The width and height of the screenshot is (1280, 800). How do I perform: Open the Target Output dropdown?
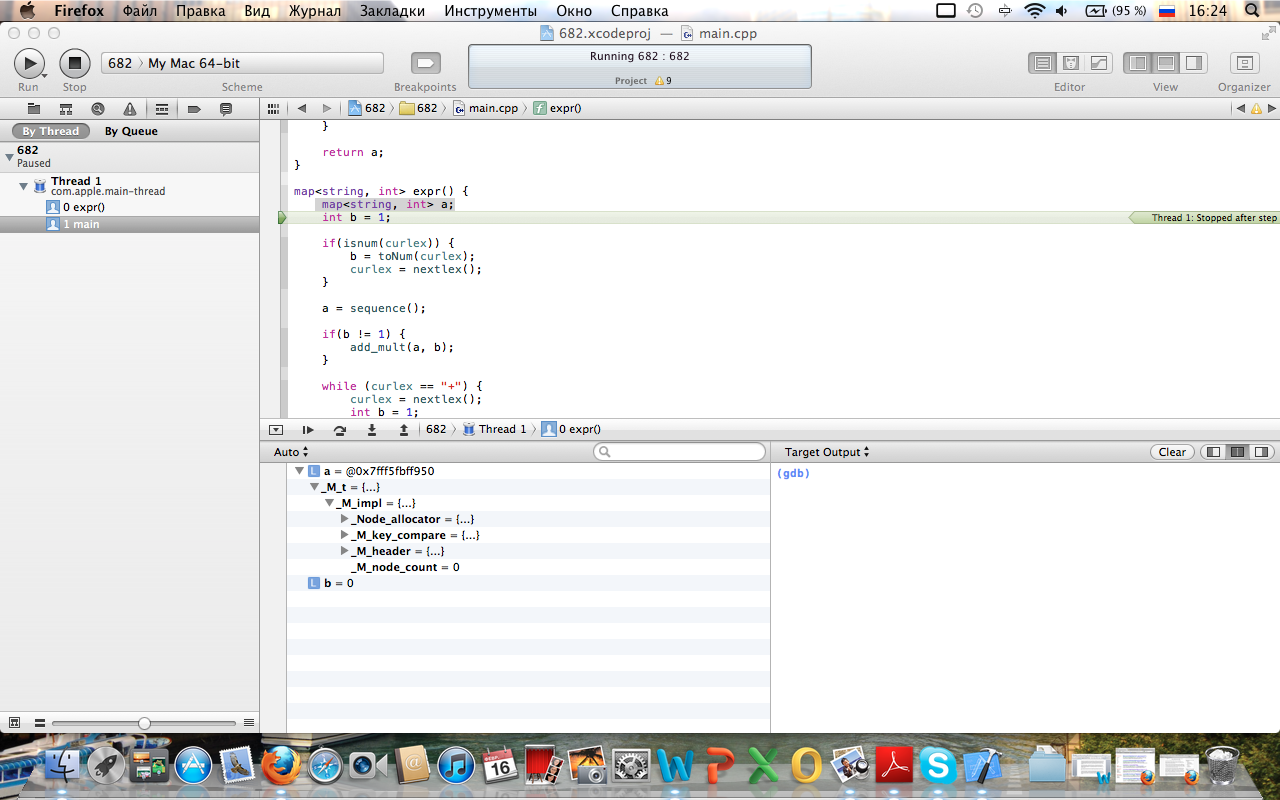[x=827, y=452]
